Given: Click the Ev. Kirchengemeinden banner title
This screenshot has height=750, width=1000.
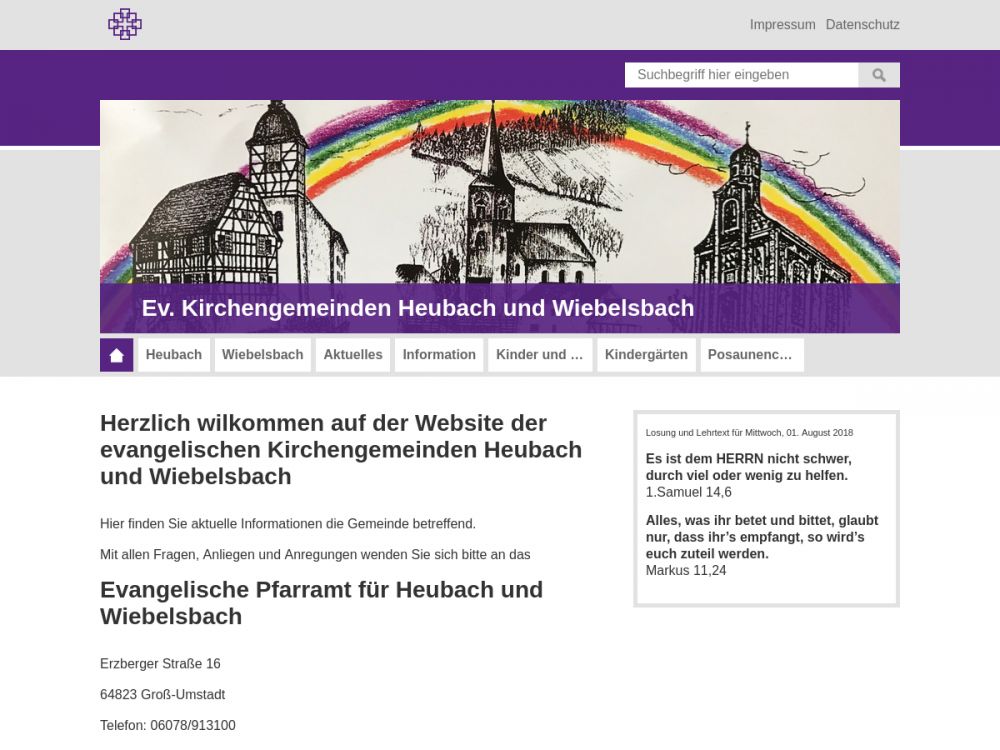Looking at the screenshot, I should pyautogui.click(x=417, y=308).
